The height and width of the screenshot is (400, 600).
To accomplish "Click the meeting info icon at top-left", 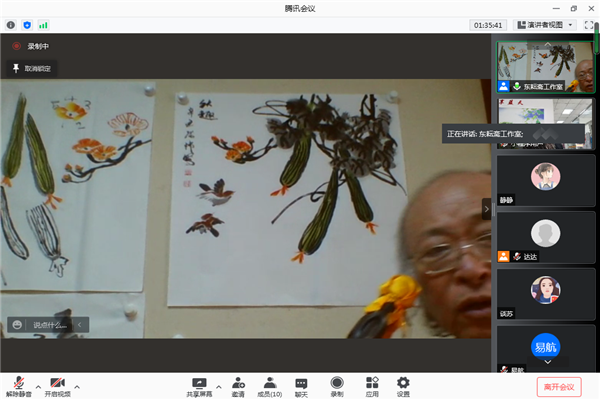I will click(11, 24).
